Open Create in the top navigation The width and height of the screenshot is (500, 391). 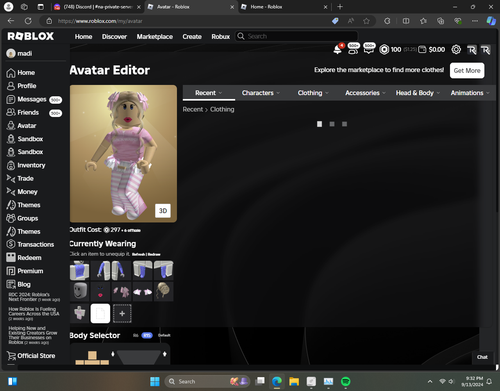coord(192,37)
